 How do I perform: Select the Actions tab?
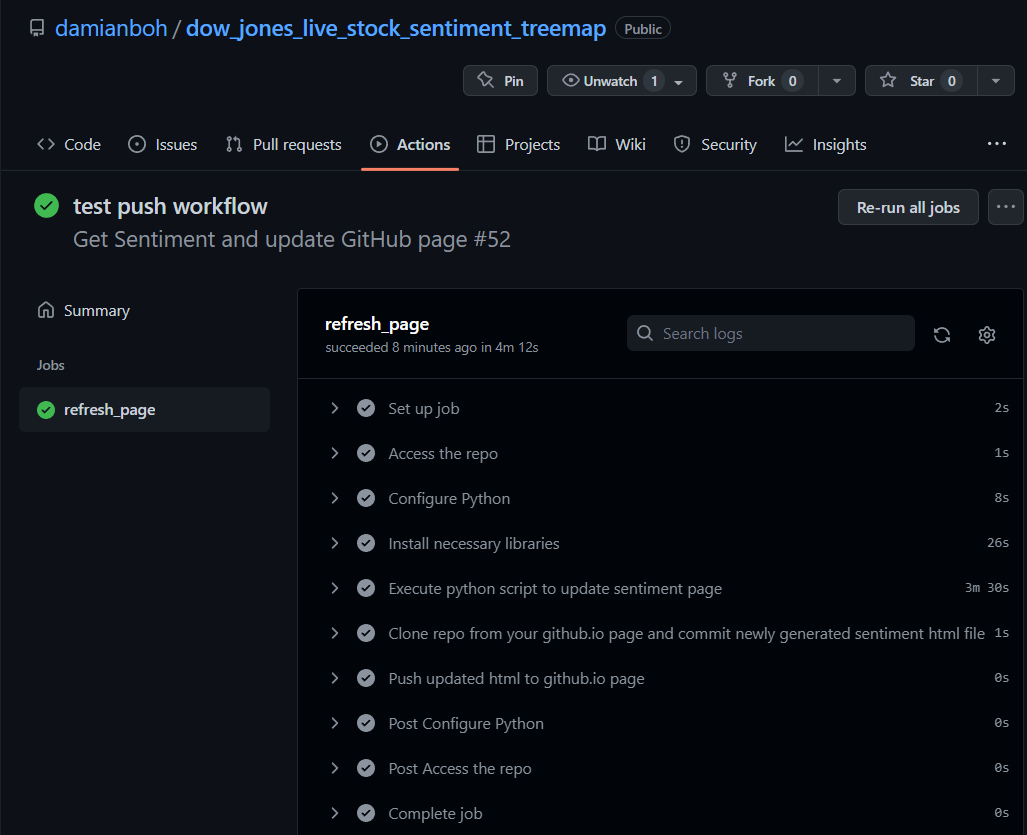410,144
